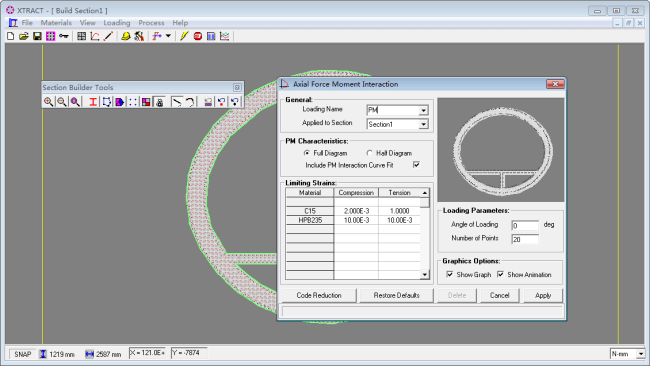Toggle the SNAP button in status bar
This screenshot has height=366, width=650.
[x=22, y=354]
